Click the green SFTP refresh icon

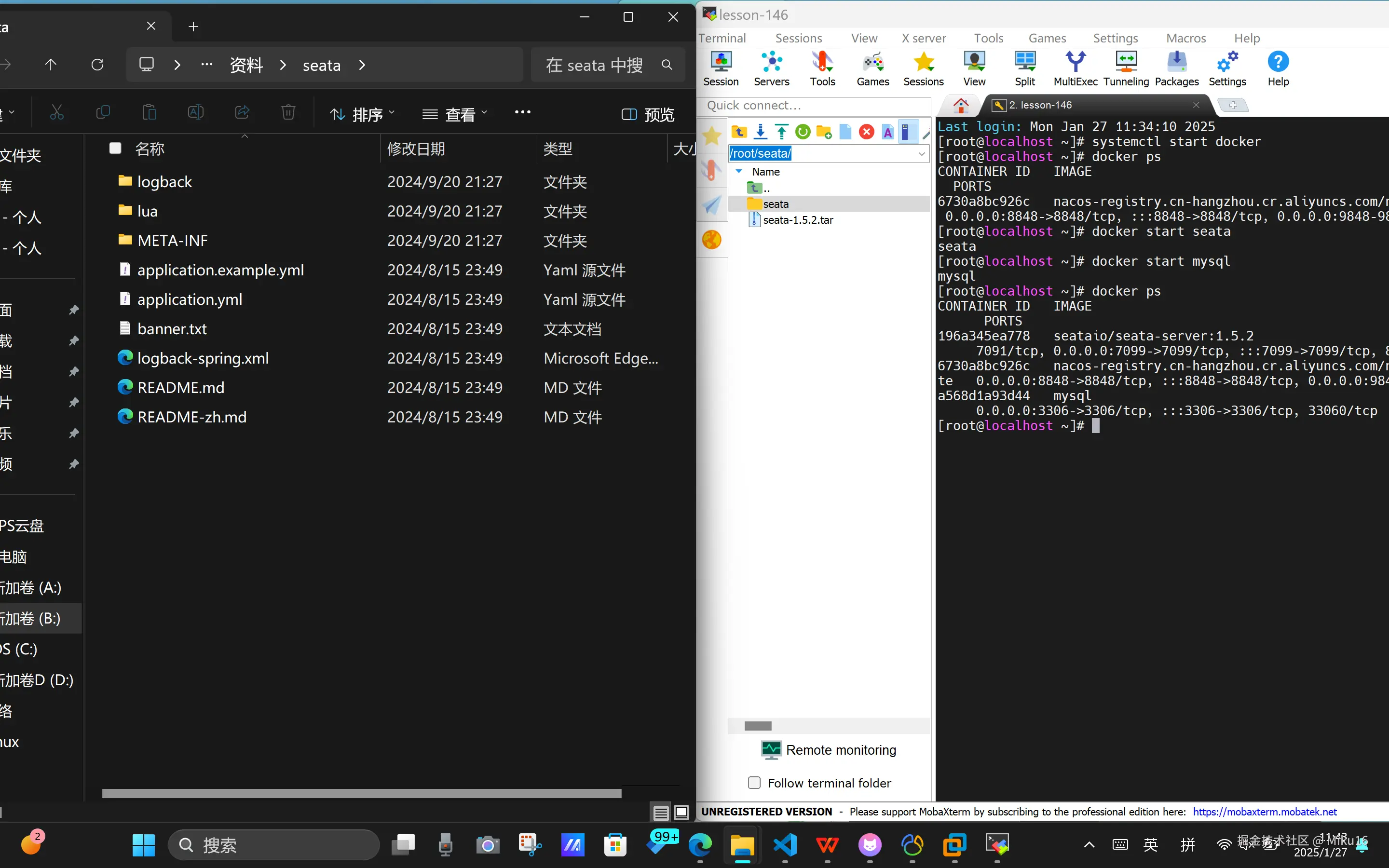click(803, 132)
